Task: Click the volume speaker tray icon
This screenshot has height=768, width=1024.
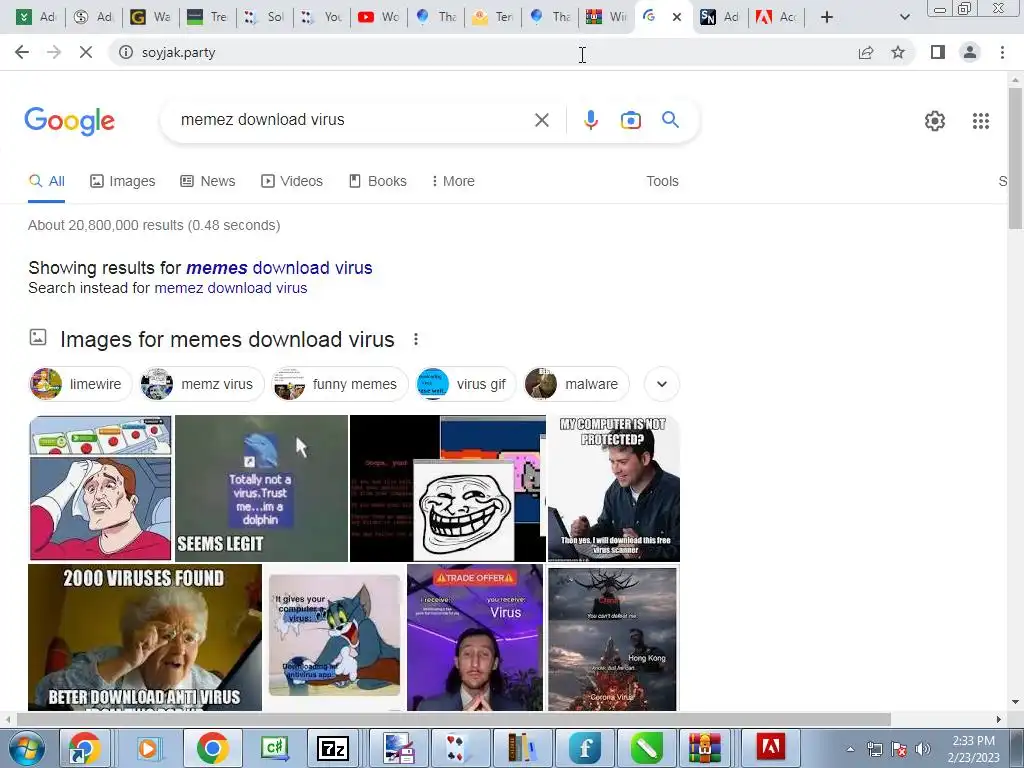Action: [923, 749]
